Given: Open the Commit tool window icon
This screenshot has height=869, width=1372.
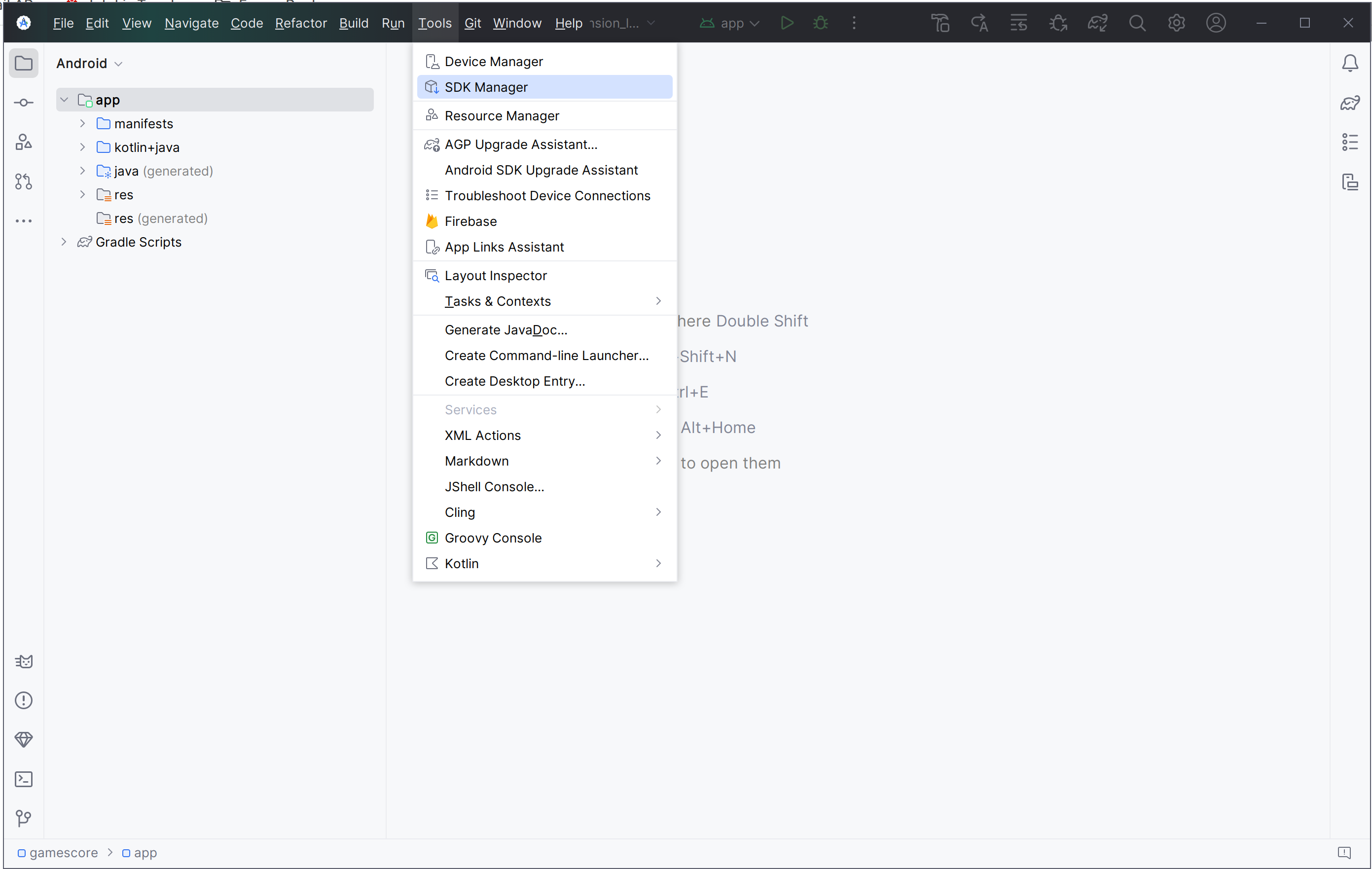Looking at the screenshot, I should [x=23, y=103].
